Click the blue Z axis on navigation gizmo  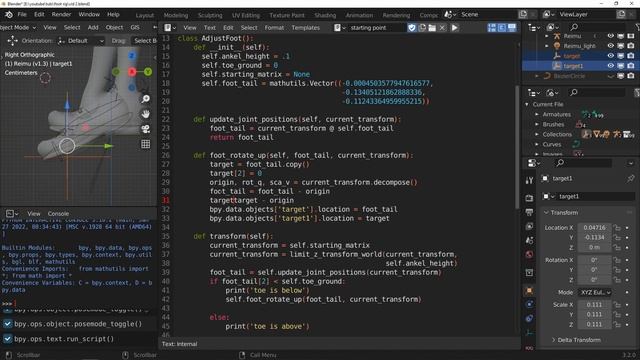pyautogui.click(x=132, y=56)
